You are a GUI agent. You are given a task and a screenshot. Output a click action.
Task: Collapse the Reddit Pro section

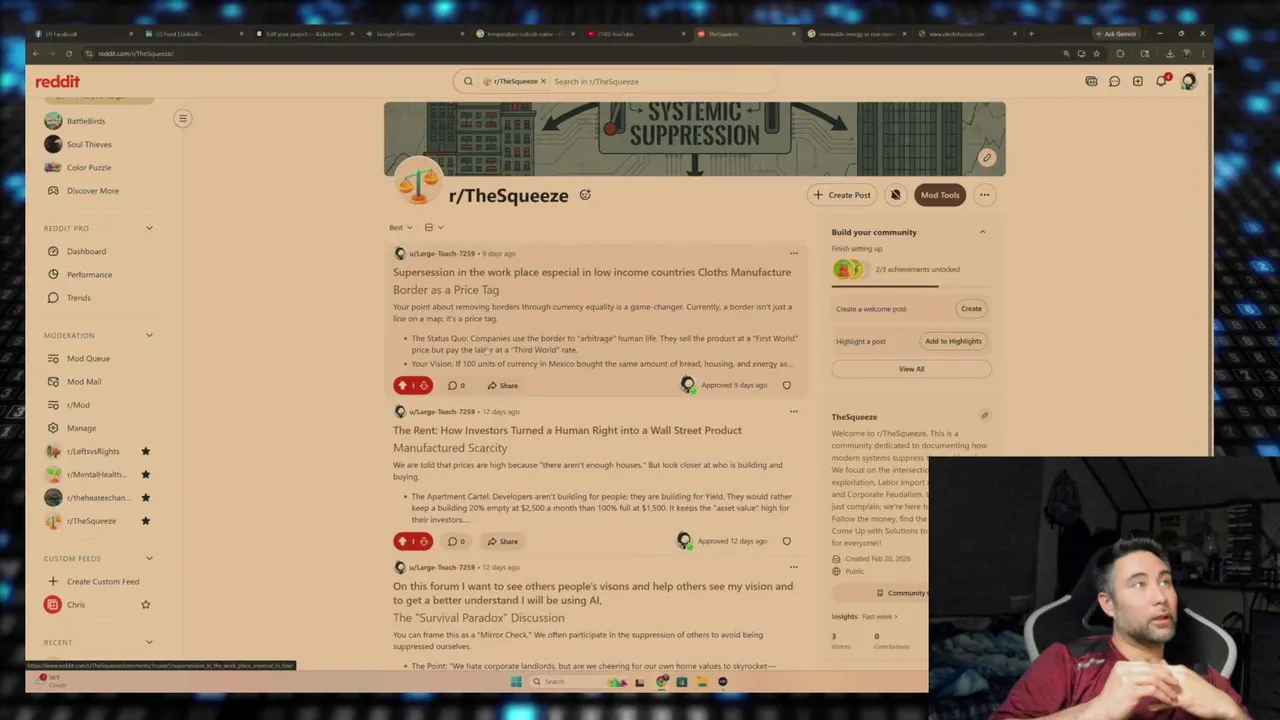[x=149, y=228]
